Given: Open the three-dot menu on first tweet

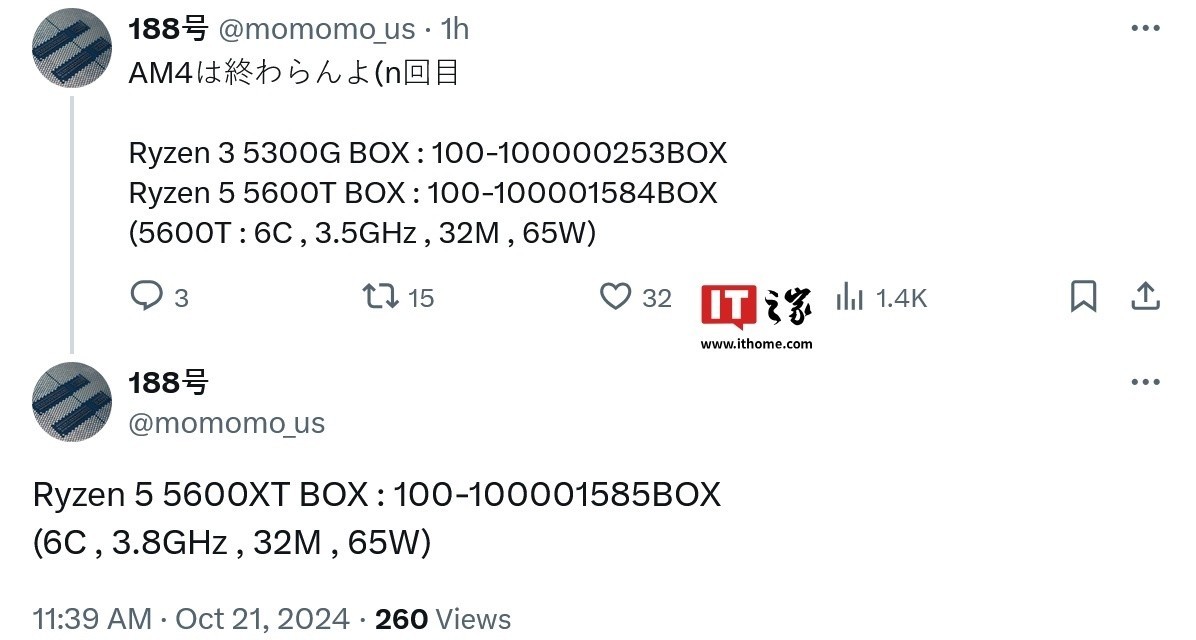Looking at the screenshot, I should point(1145,28).
